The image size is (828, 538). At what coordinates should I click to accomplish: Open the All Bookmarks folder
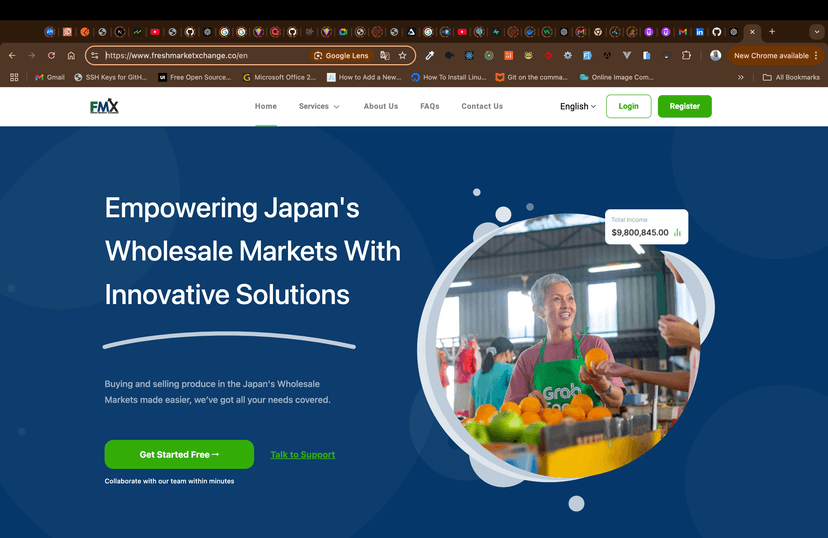click(791, 77)
